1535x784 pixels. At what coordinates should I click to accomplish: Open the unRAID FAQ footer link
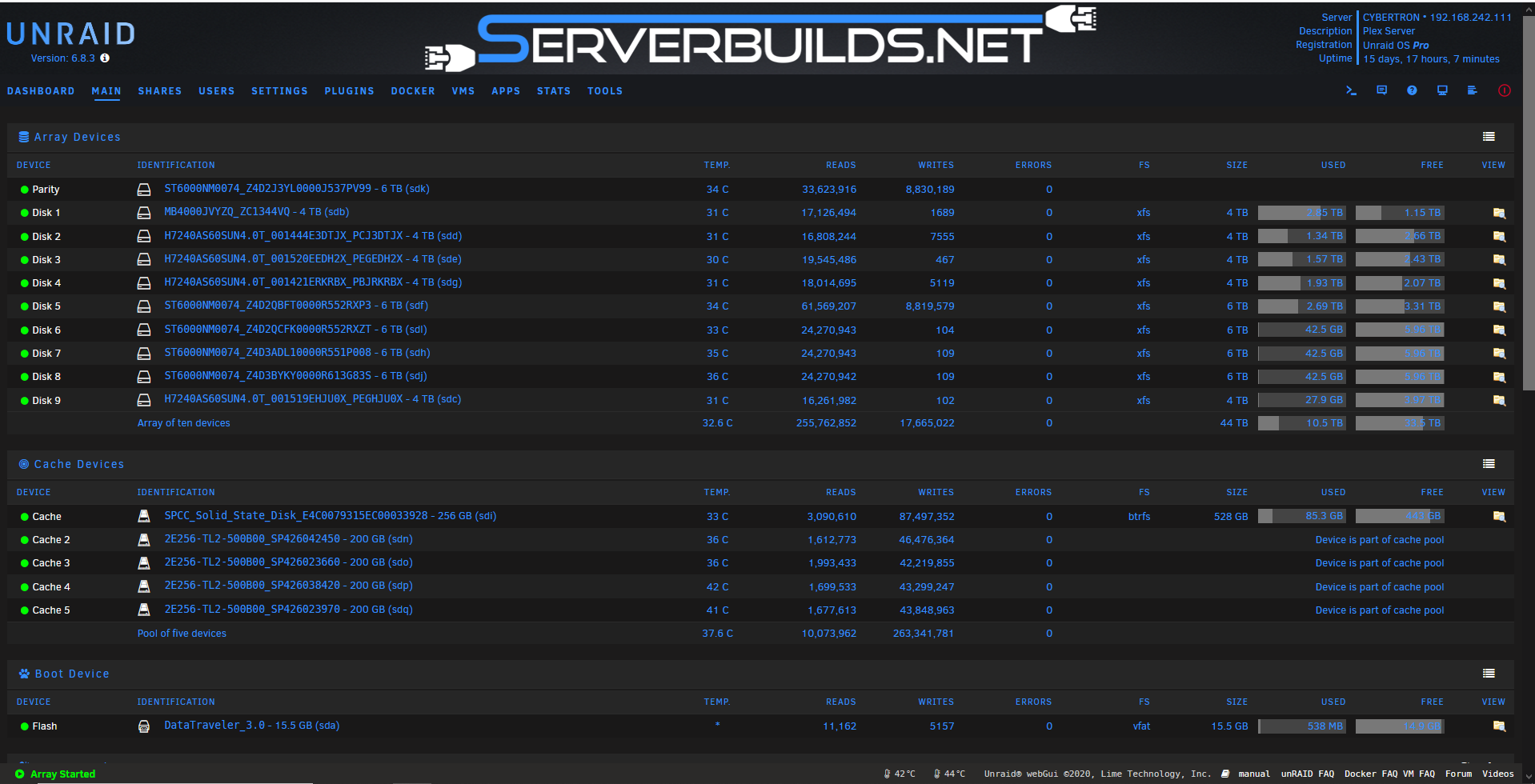pos(1308,774)
